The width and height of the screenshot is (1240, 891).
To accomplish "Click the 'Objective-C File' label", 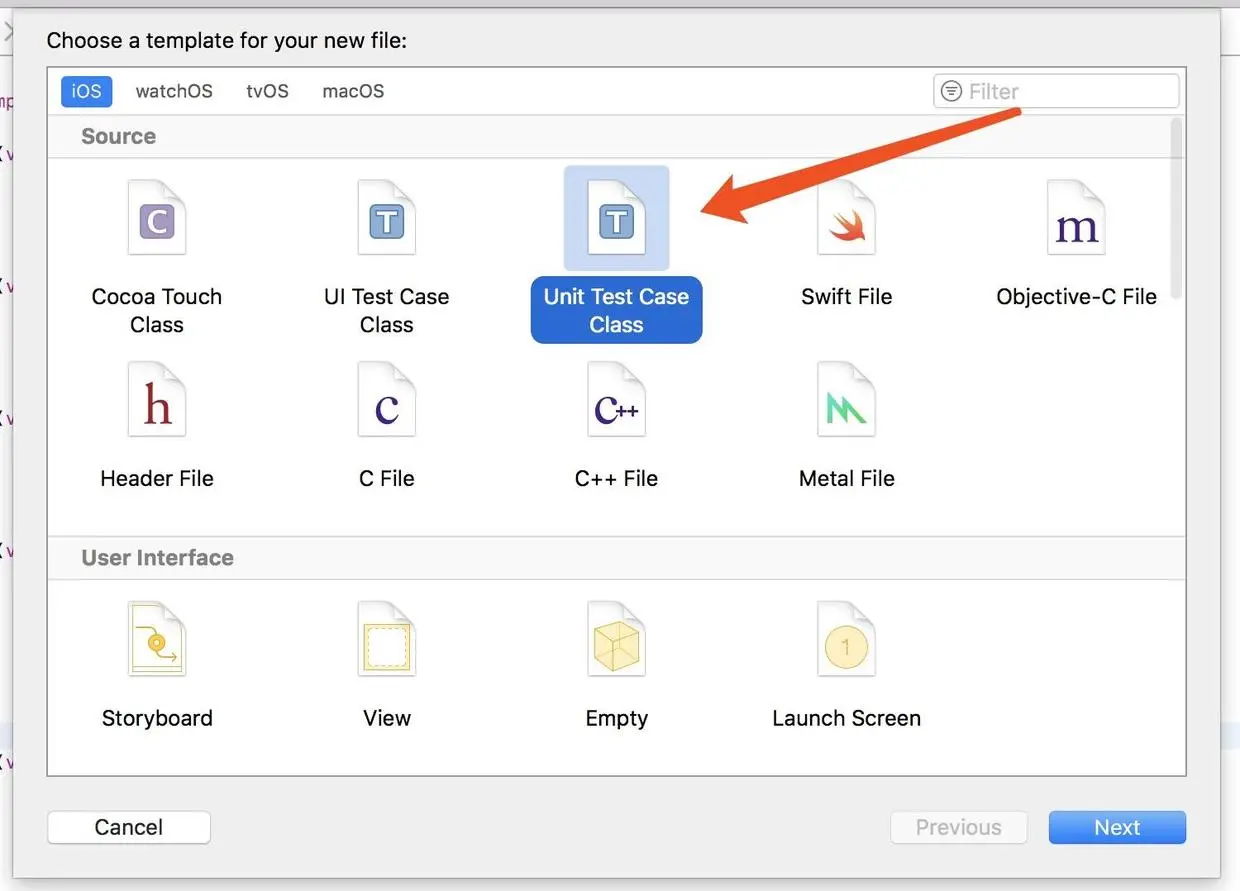I will click(x=1077, y=296).
